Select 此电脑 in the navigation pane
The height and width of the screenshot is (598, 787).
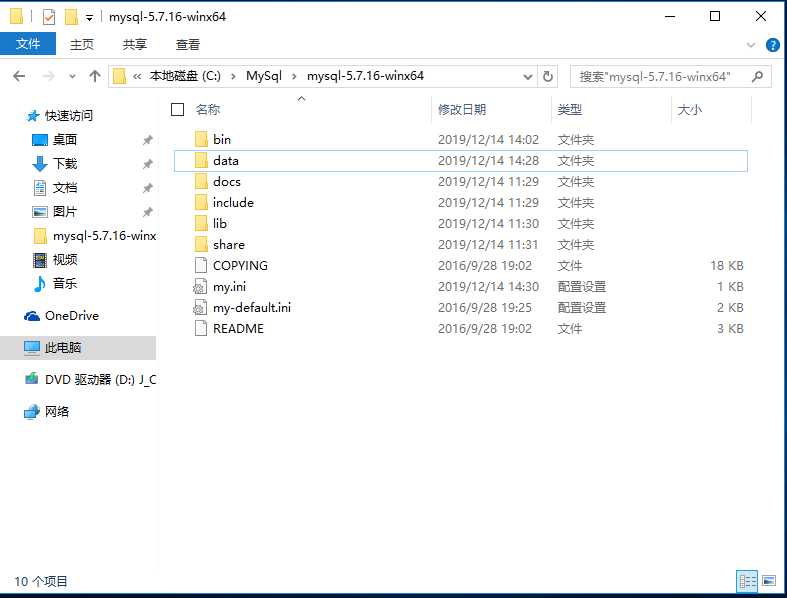tap(78, 347)
